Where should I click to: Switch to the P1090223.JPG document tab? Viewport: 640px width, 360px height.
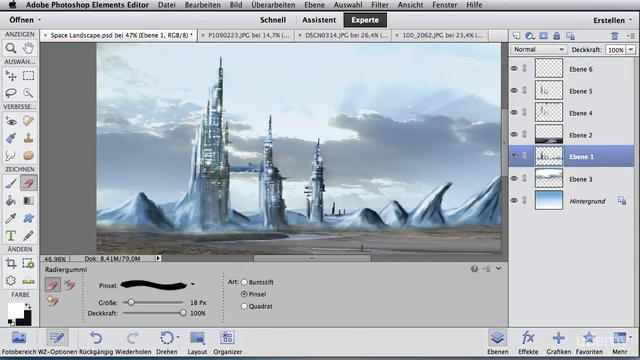[x=248, y=36]
